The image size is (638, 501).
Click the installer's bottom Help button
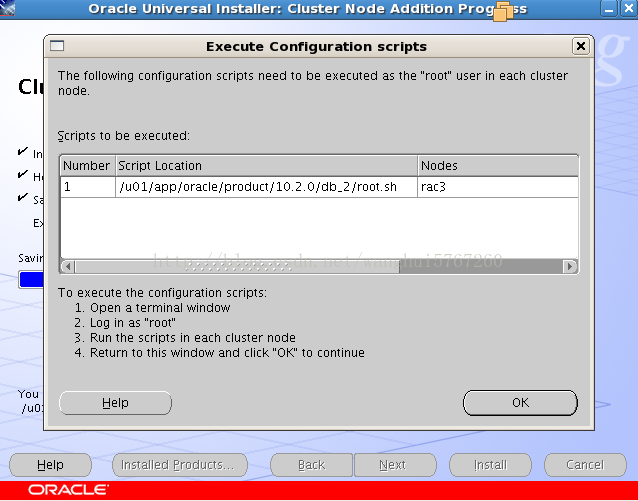pos(50,465)
